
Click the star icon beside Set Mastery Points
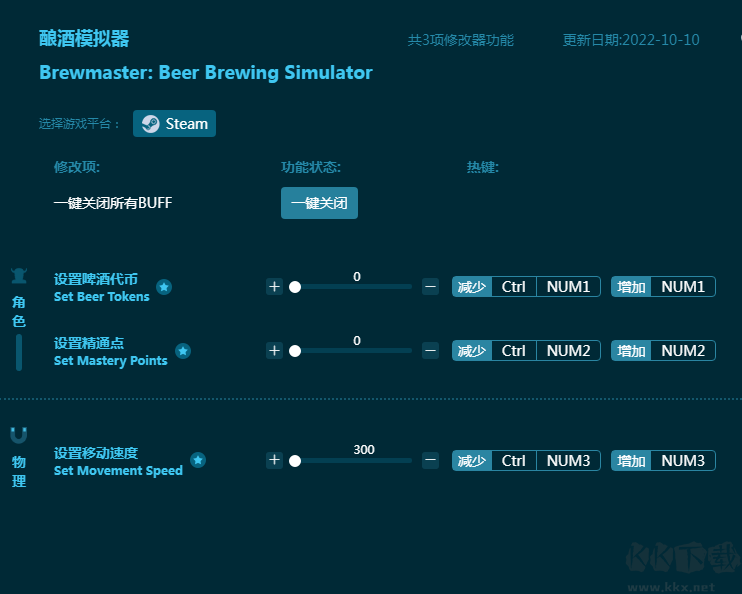[183, 351]
